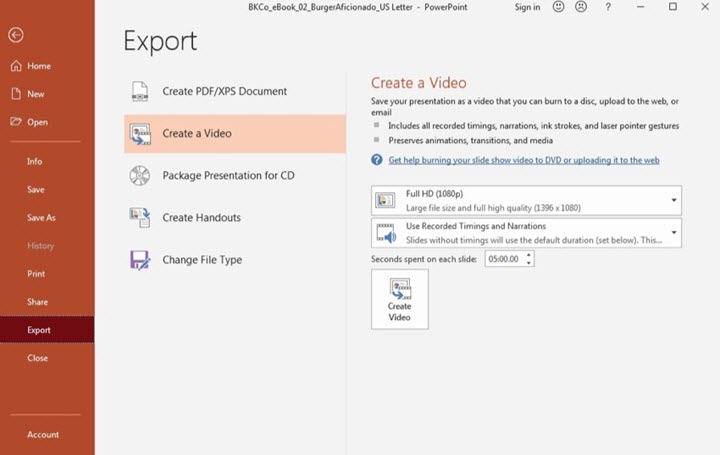Send a smile feedback icon
Image resolution: width=720 pixels, height=455 pixels.
click(558, 7)
